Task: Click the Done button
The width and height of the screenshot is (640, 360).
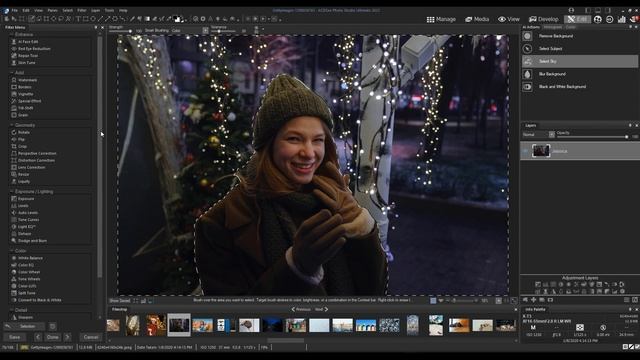Action: pyautogui.click(x=53, y=337)
